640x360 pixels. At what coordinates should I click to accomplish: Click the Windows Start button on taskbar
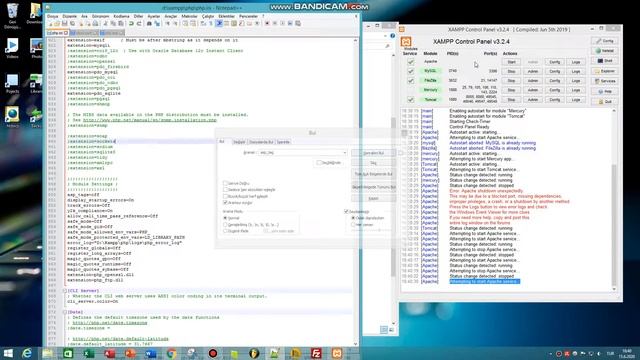tap(8, 353)
